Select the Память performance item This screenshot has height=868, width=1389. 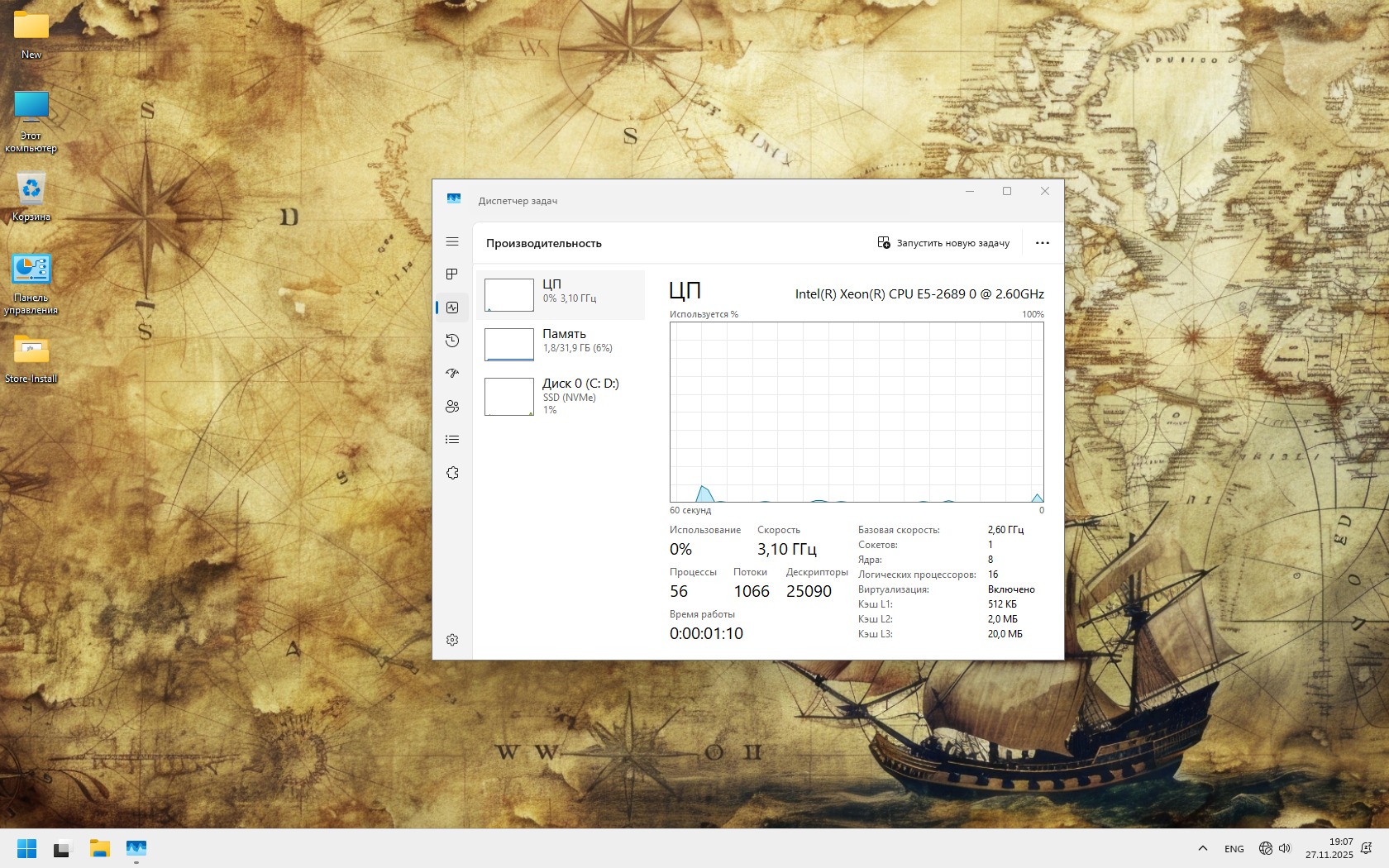point(561,345)
